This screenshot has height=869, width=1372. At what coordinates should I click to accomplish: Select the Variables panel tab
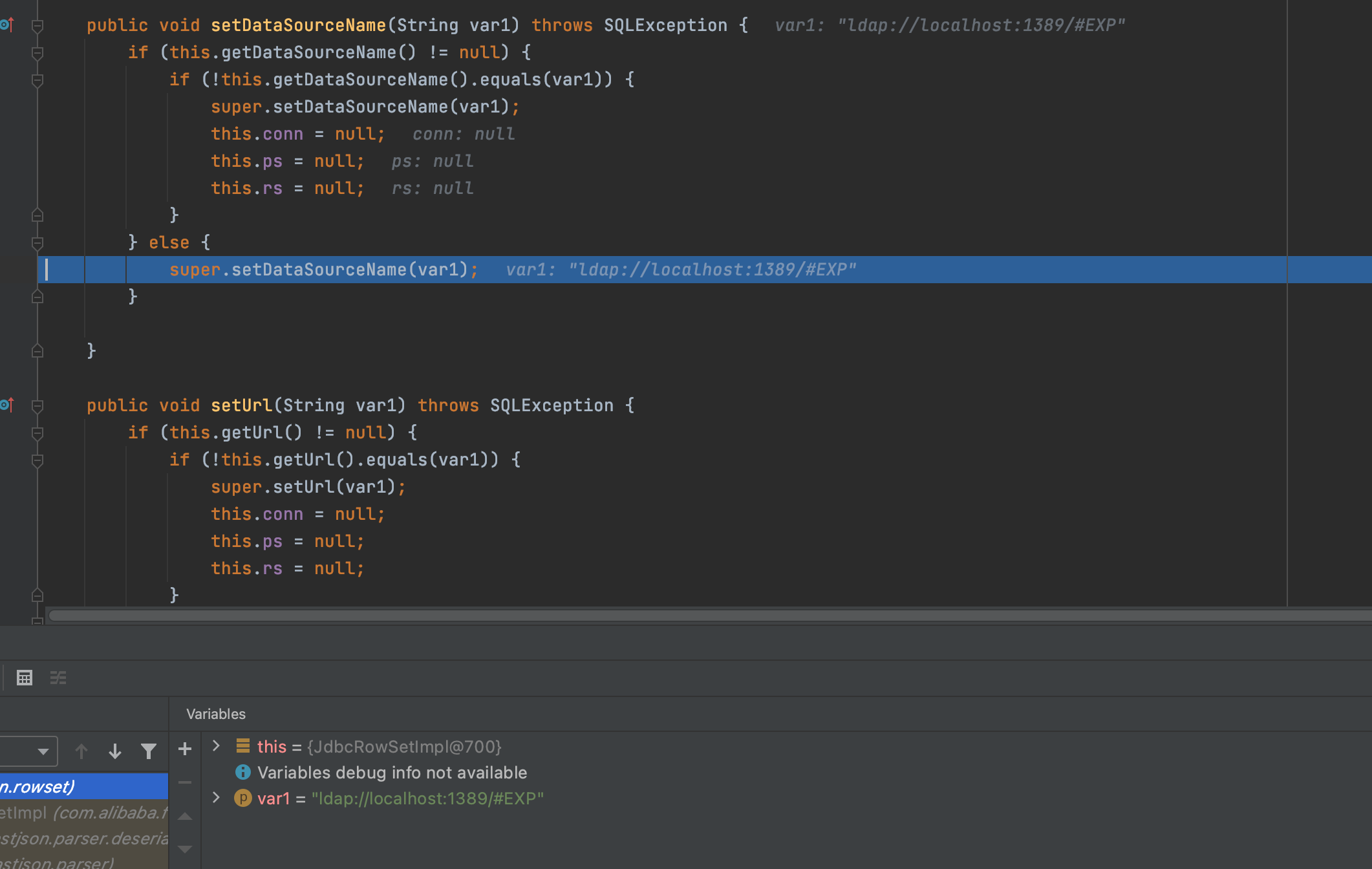coord(216,714)
